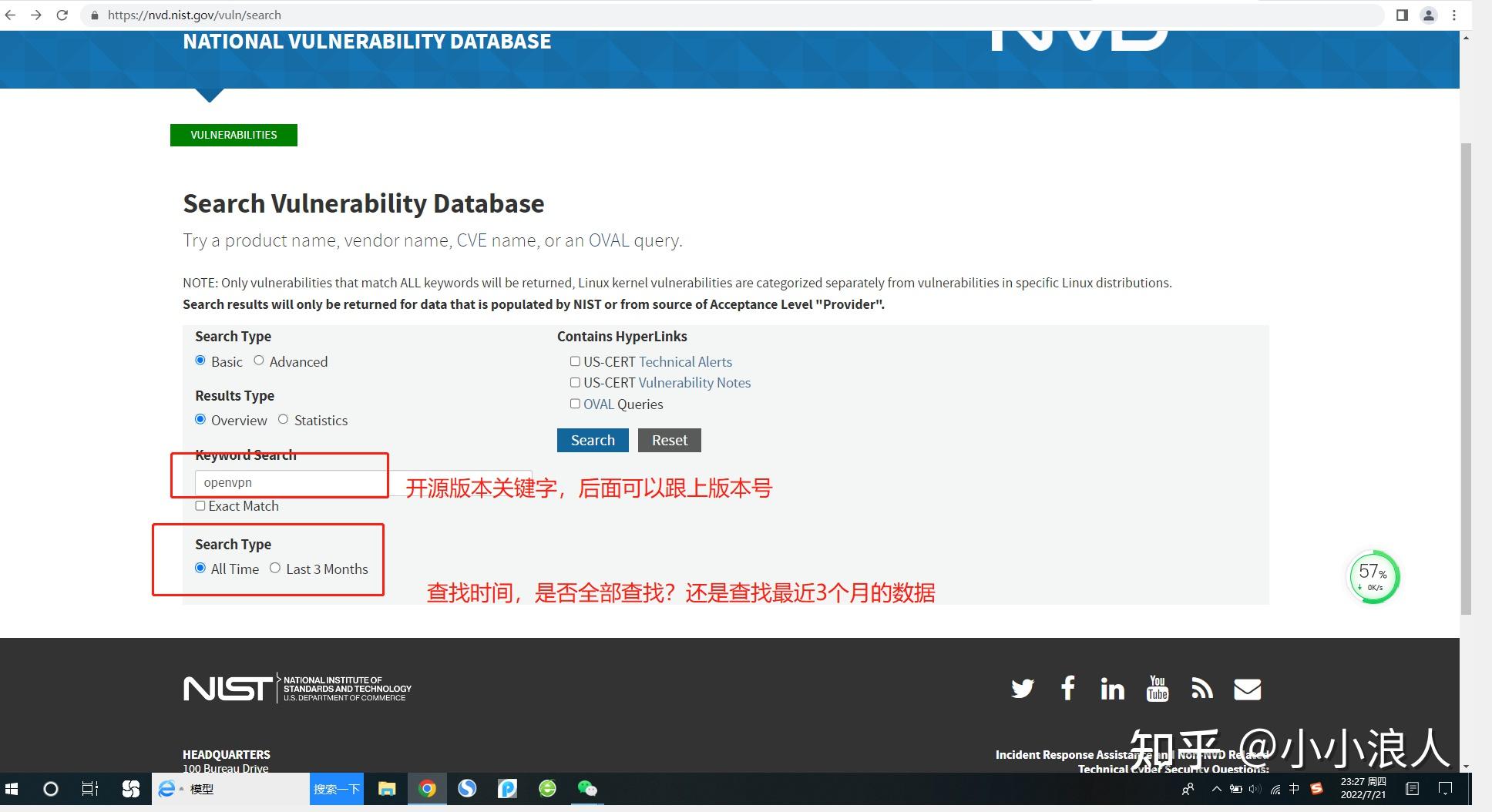Open the LinkedIn icon in footer
This screenshot has width=1492, height=812.
[1112, 688]
